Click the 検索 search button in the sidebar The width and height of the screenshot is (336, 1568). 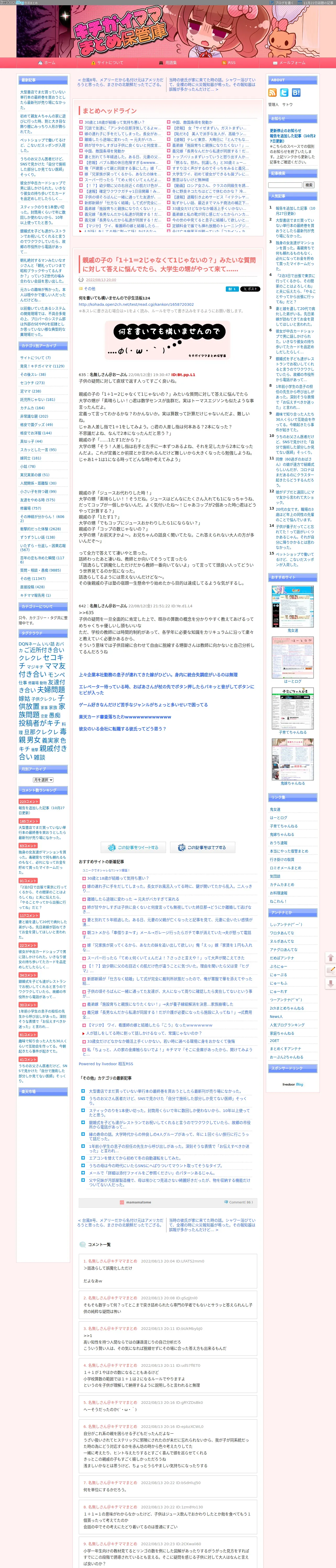coord(309,185)
